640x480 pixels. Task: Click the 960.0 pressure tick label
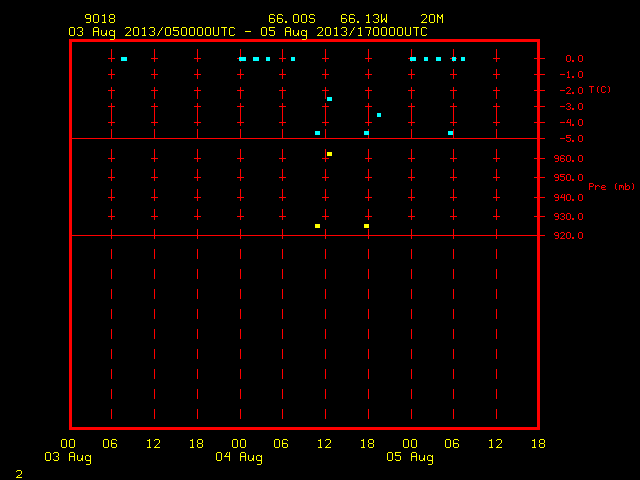[569, 158]
